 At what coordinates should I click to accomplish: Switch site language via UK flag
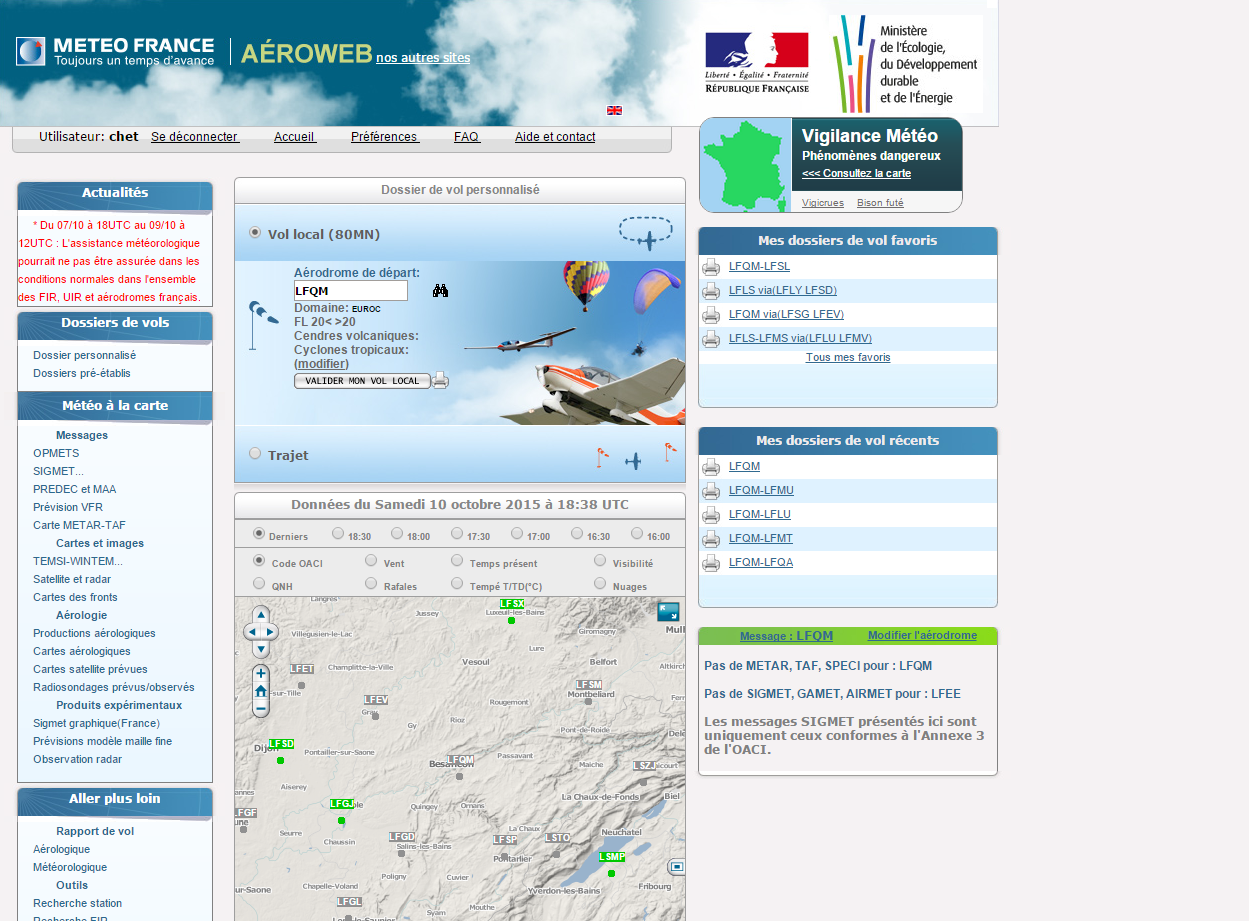(x=614, y=110)
